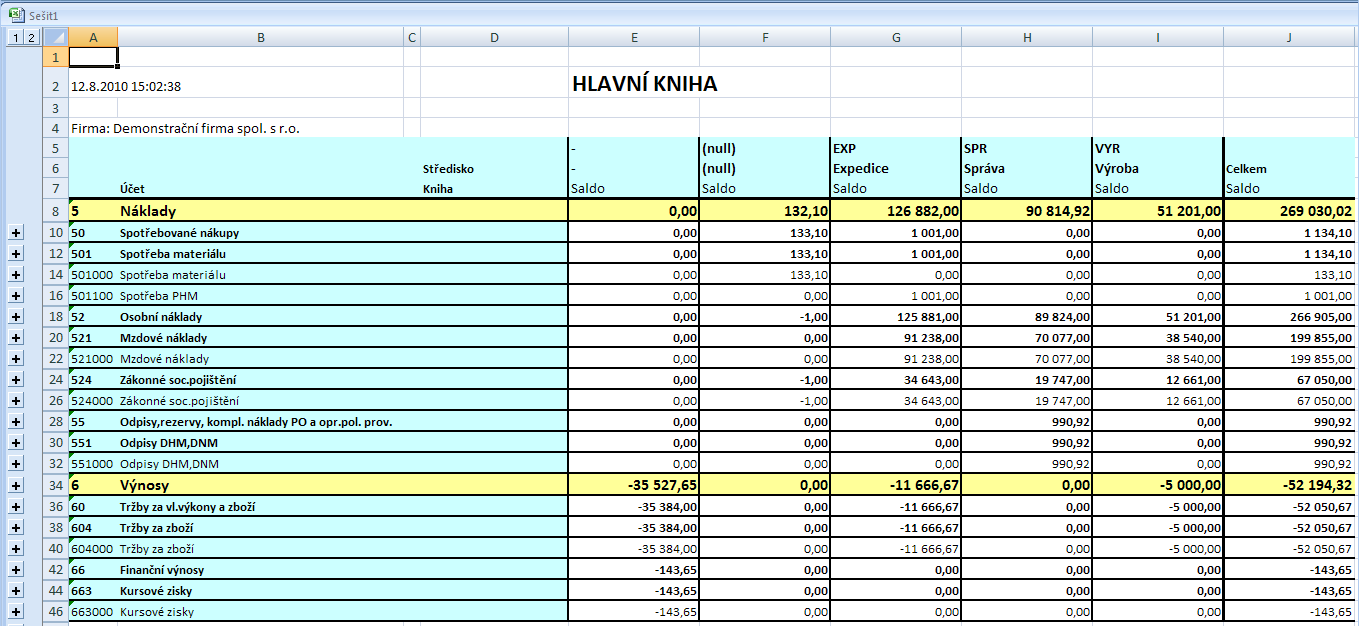The image size is (1359, 626).
Task: Expand the group at row 28 Odpisy, rezervy
Action: coord(15,422)
